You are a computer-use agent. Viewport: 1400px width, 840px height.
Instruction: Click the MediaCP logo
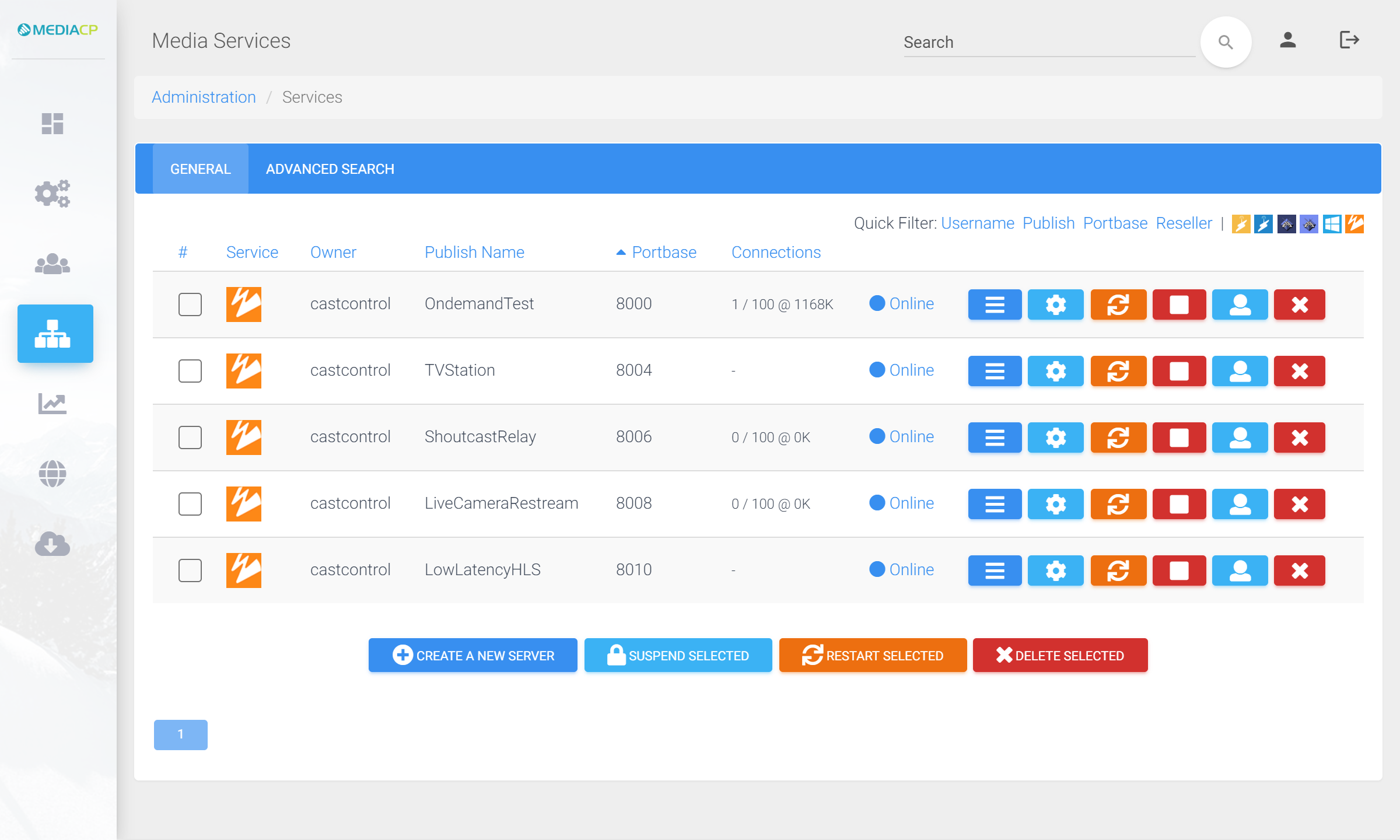[x=58, y=30]
